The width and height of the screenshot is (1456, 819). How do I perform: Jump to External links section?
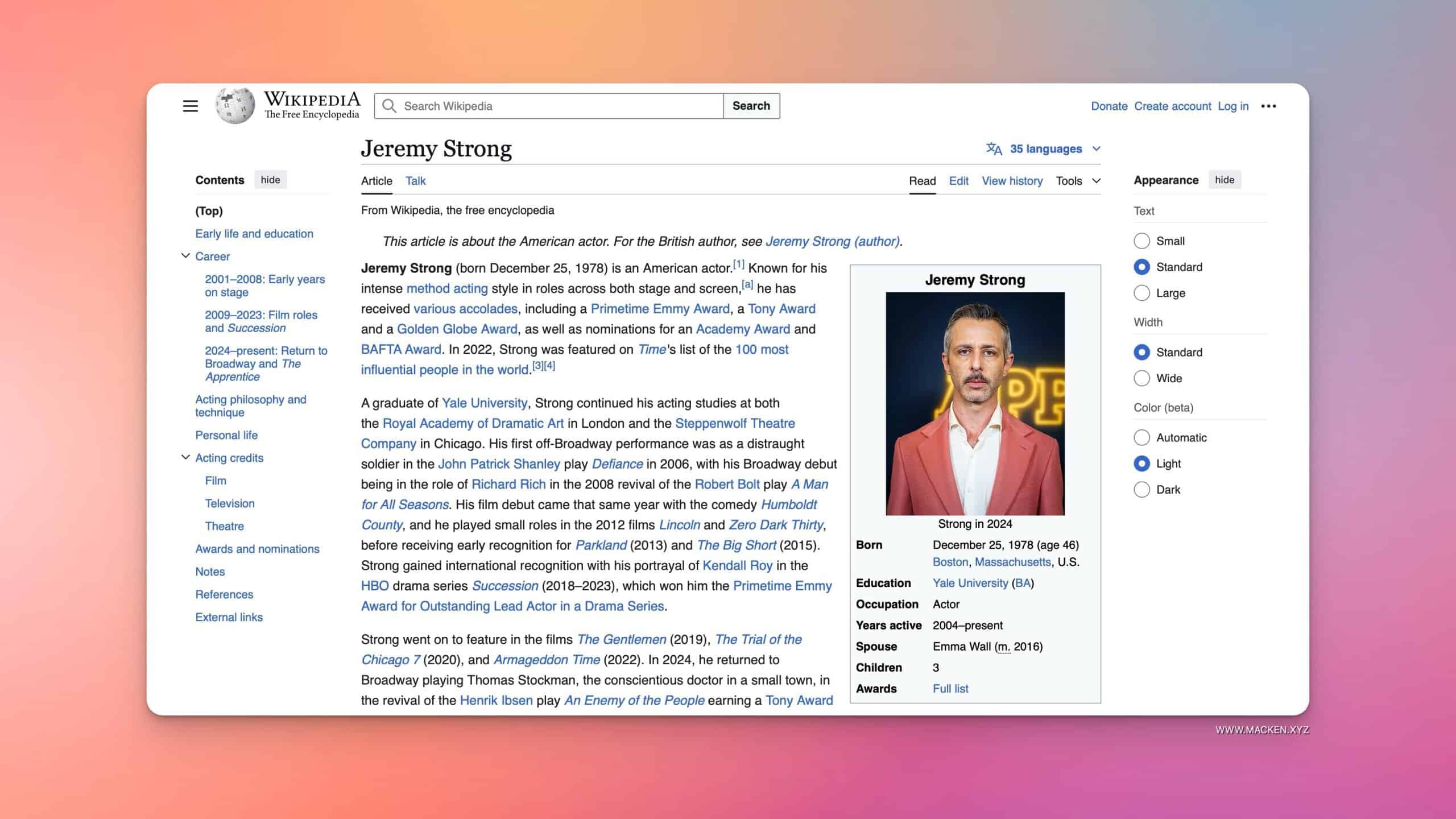229,617
